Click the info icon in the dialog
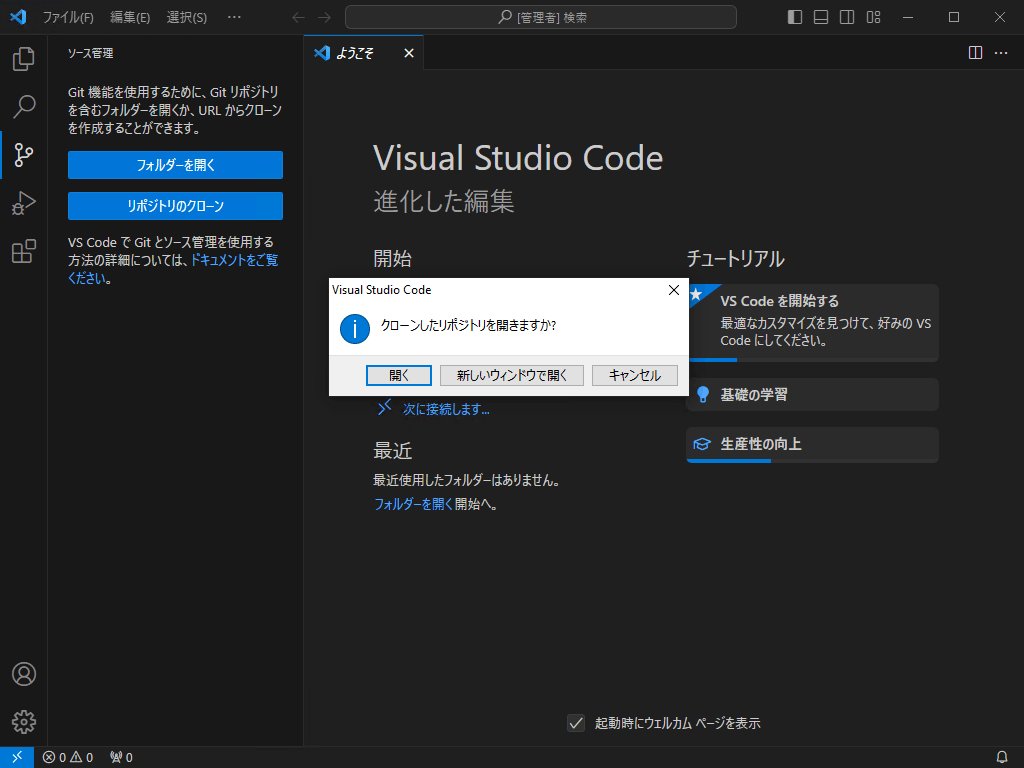Viewport: 1024px width, 768px height. click(355, 328)
